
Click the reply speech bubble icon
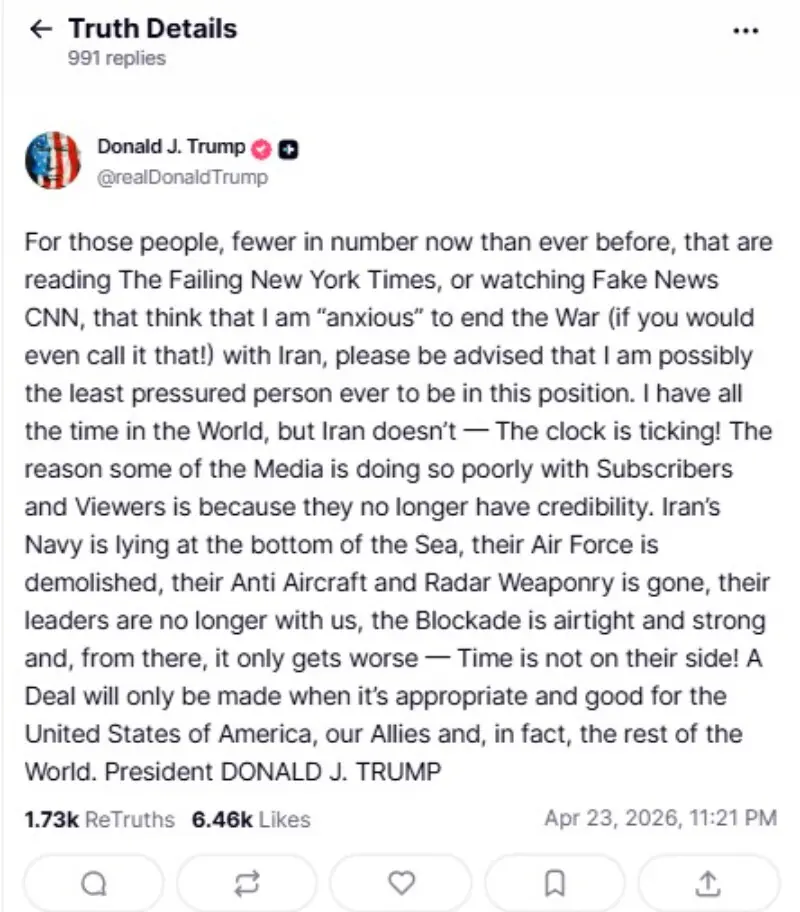point(94,882)
